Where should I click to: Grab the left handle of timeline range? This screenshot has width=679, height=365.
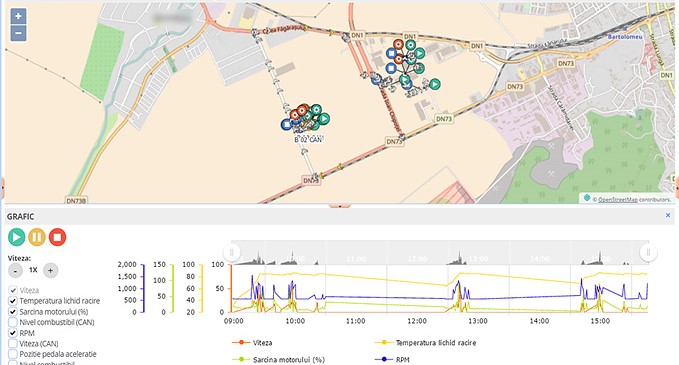pyautogui.click(x=231, y=252)
